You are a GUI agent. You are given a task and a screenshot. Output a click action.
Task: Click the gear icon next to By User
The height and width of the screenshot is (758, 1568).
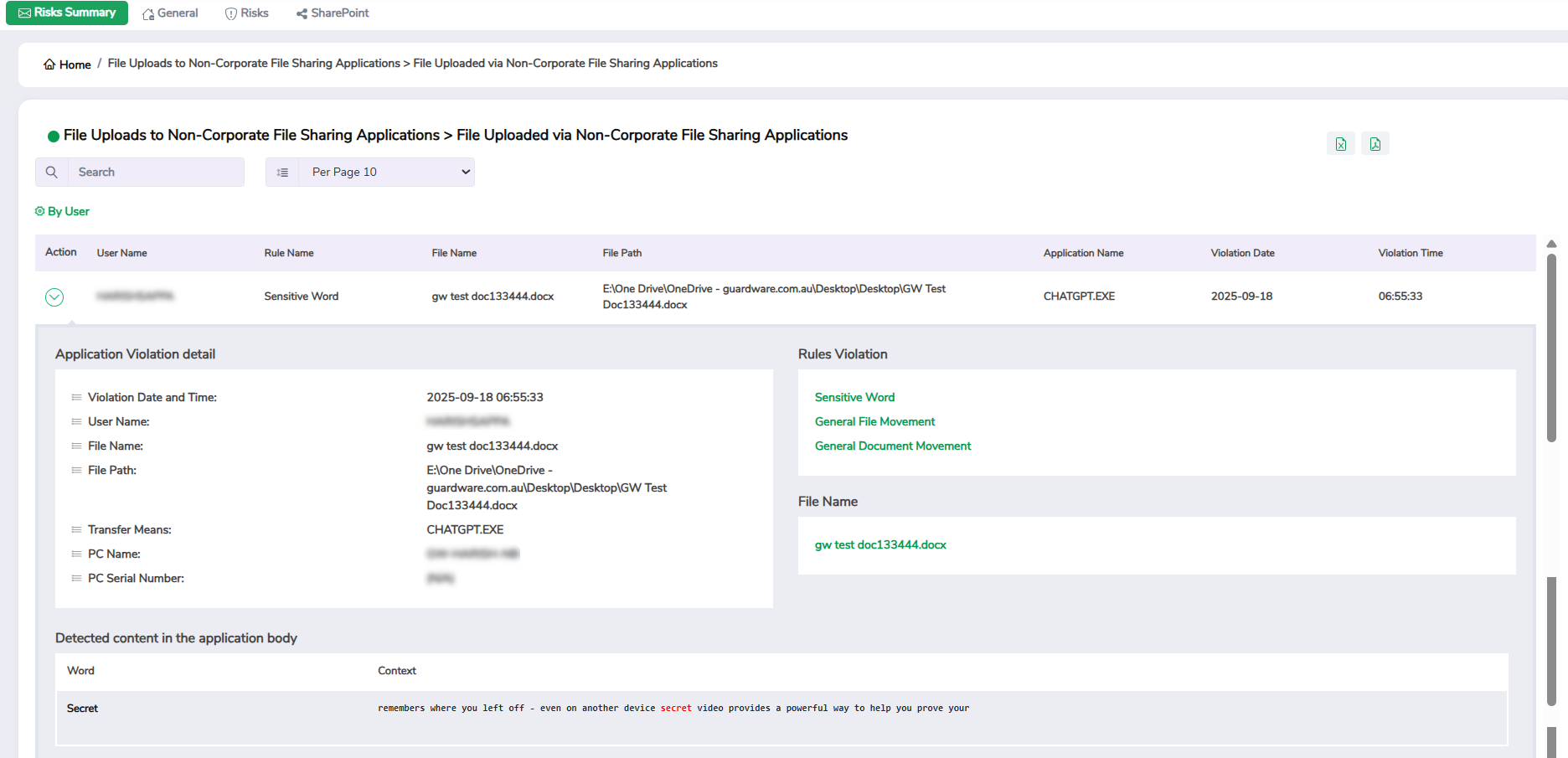point(39,211)
